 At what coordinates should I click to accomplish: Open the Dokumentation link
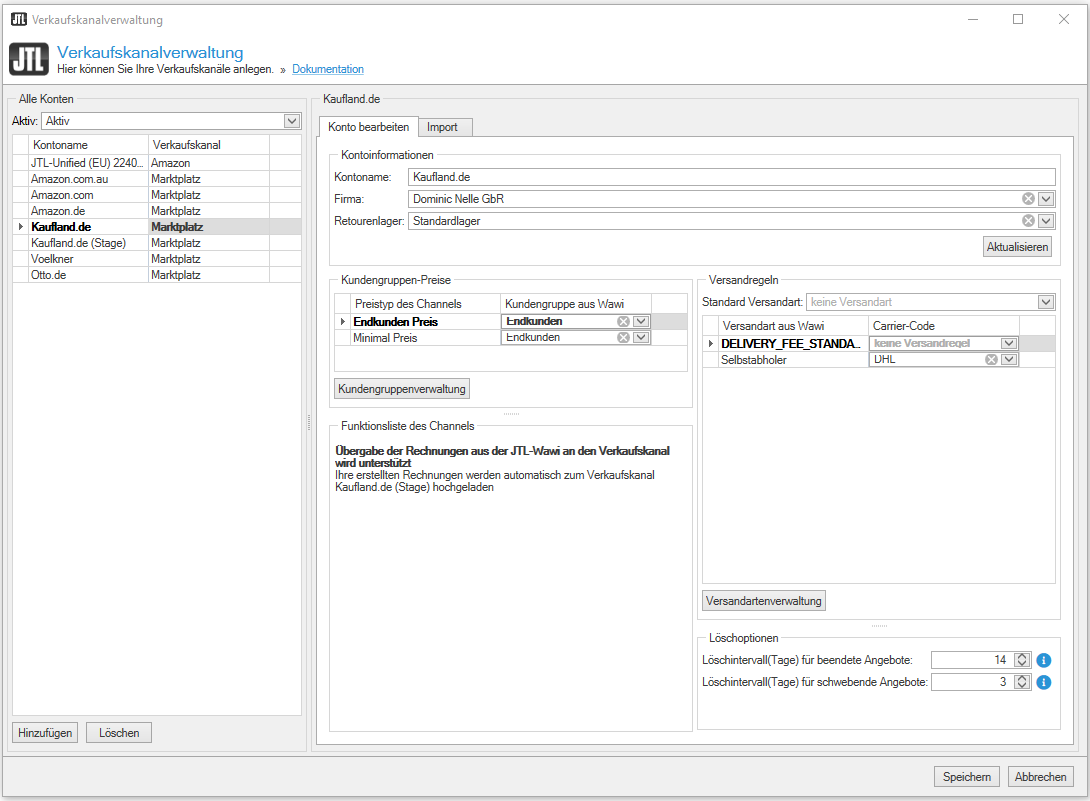tap(328, 69)
